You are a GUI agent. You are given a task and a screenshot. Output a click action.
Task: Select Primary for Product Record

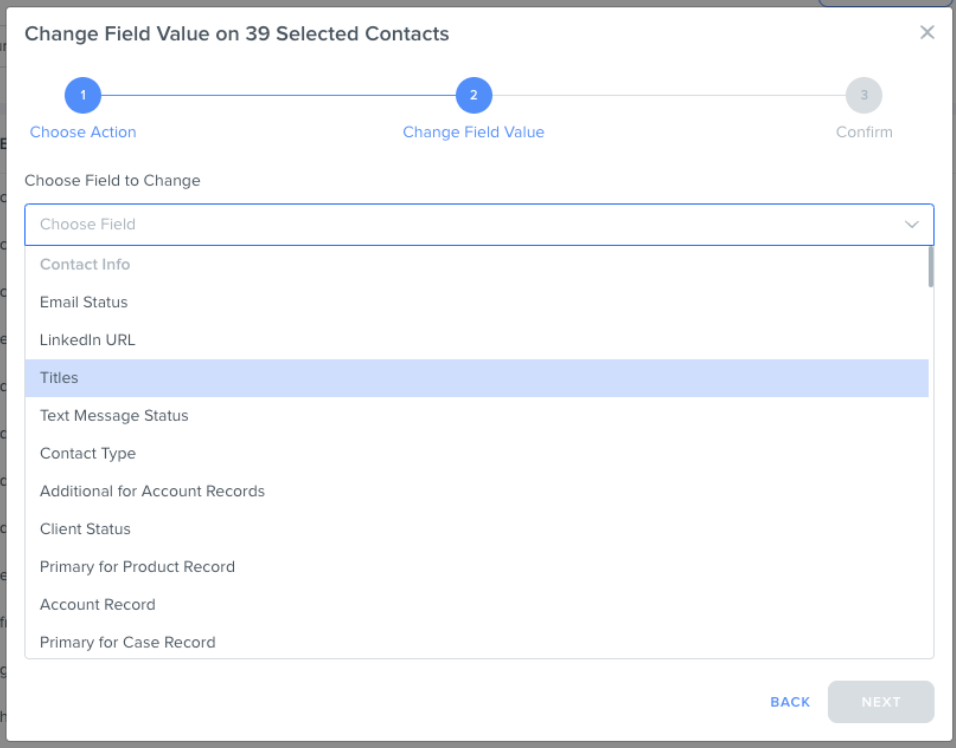point(477,567)
